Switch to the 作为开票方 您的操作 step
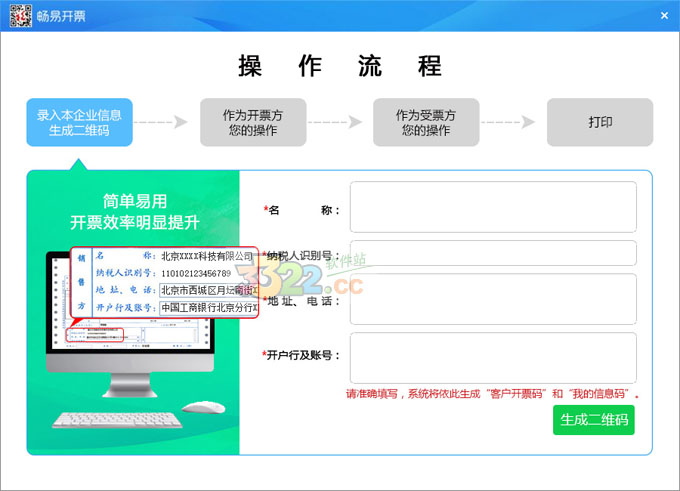 (x=252, y=122)
